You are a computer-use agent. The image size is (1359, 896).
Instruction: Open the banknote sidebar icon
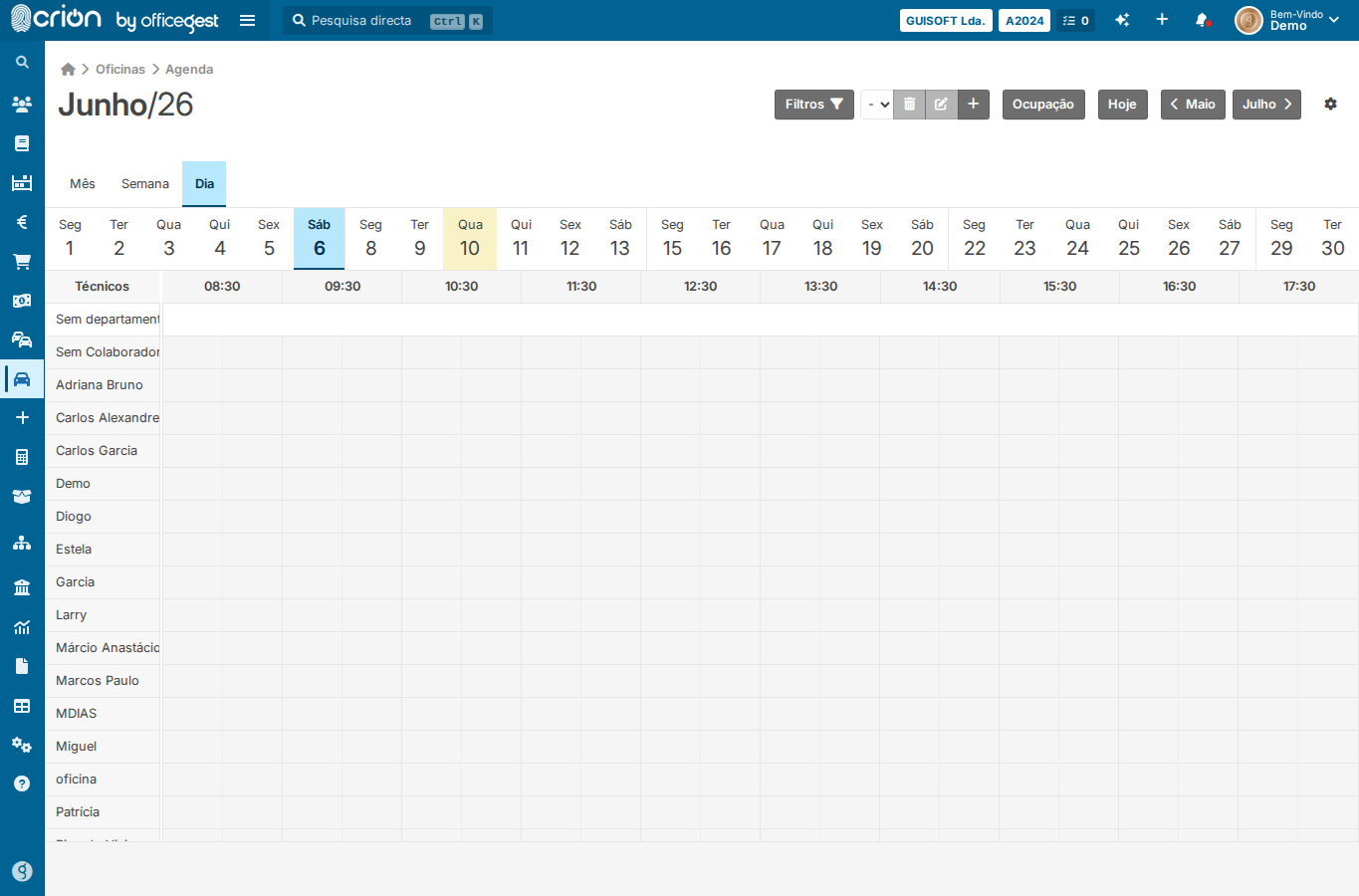22,301
